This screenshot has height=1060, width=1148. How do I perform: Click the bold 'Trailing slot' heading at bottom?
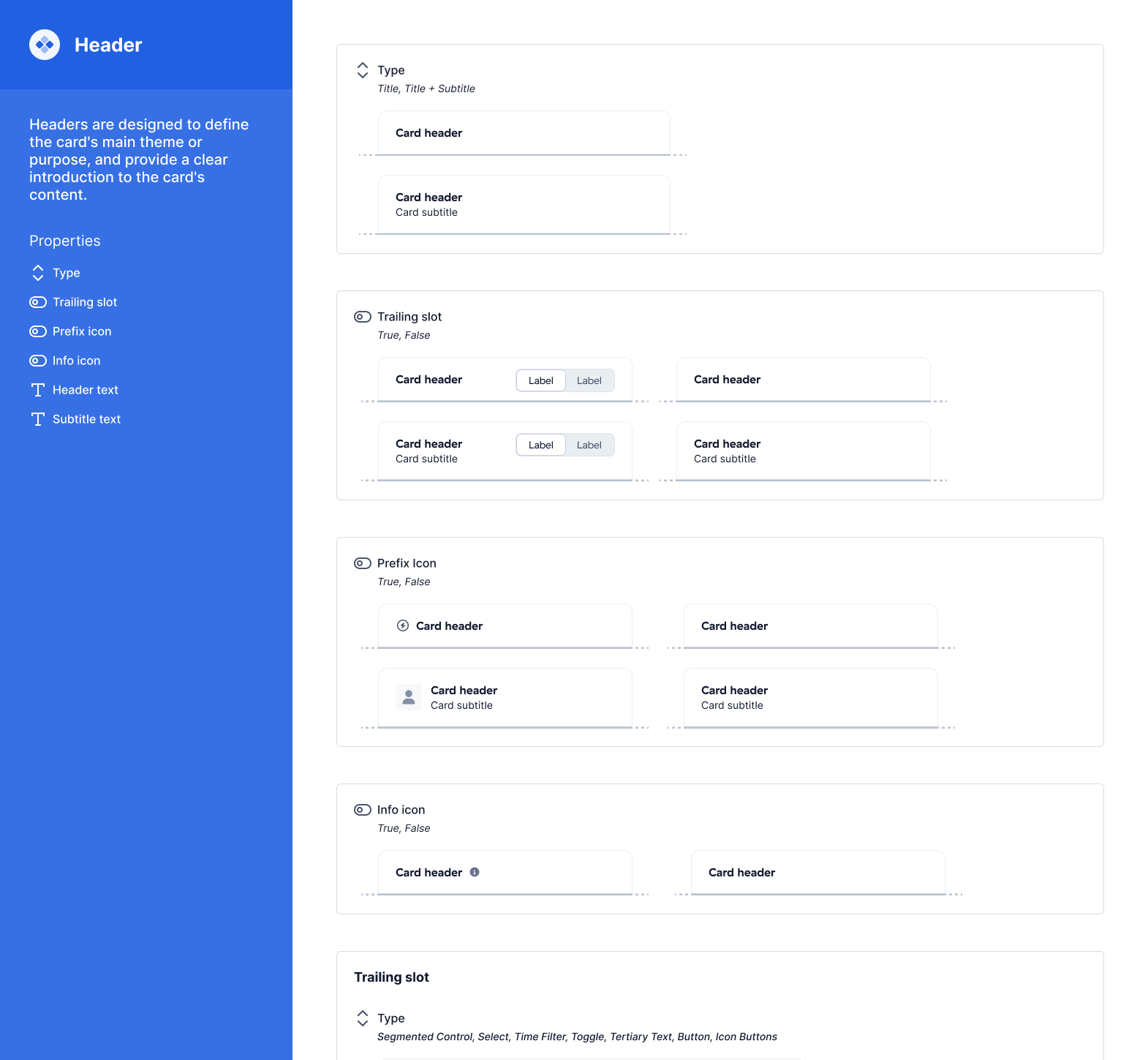391,977
